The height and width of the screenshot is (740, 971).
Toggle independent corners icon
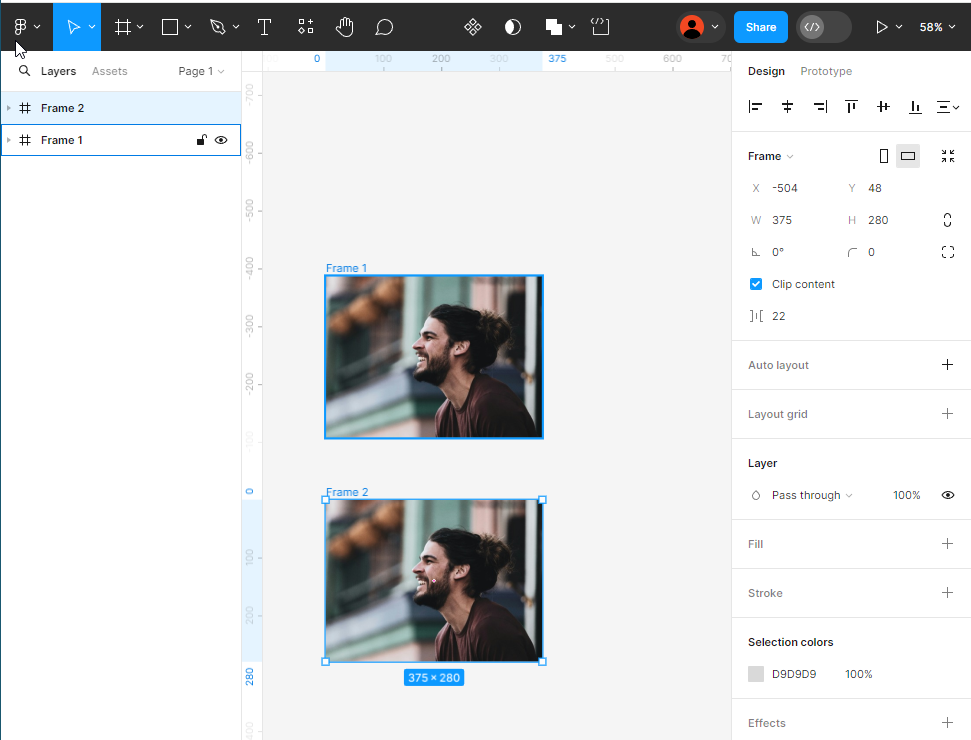coord(947,252)
